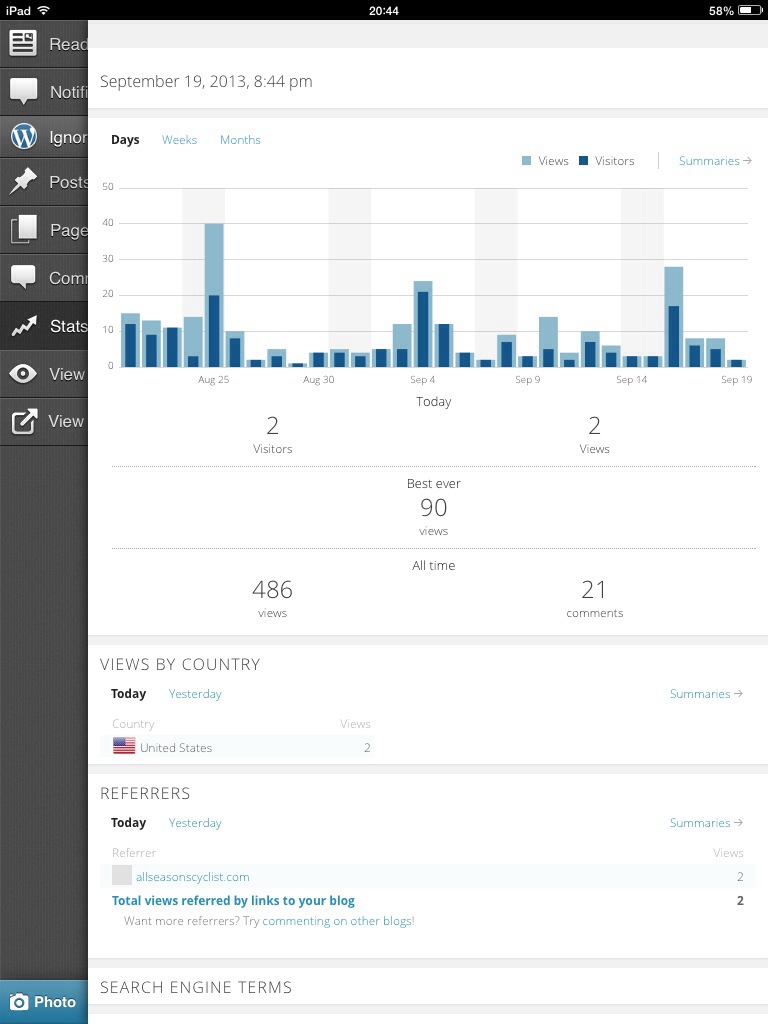
Task: Open Comments via the bubble icon
Action: point(23,277)
